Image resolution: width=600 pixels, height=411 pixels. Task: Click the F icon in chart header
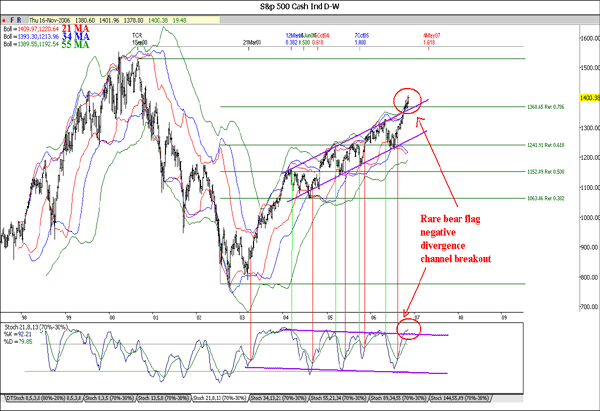(12, 20)
